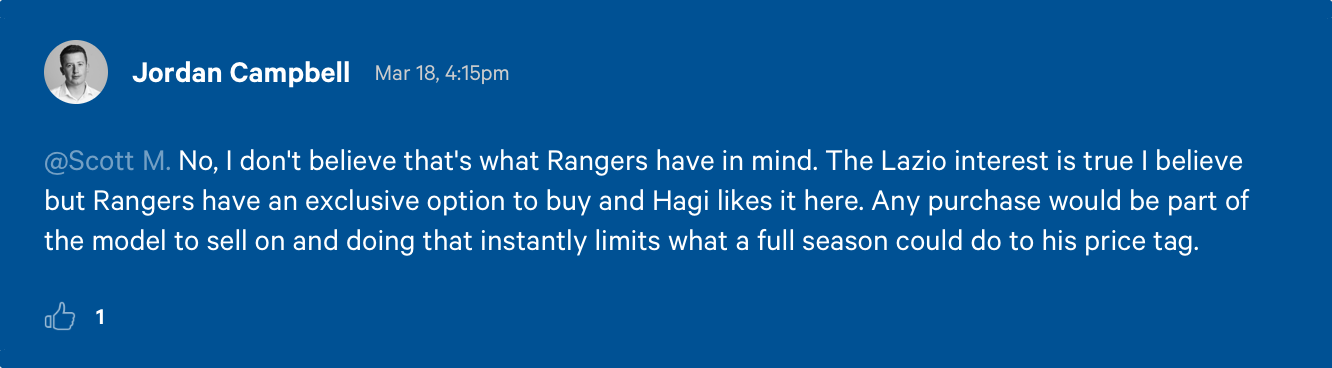Viewport: 1332px width, 368px height.
Task: Open Jordan Campbell's profile avatar photo
Action: 76,72
